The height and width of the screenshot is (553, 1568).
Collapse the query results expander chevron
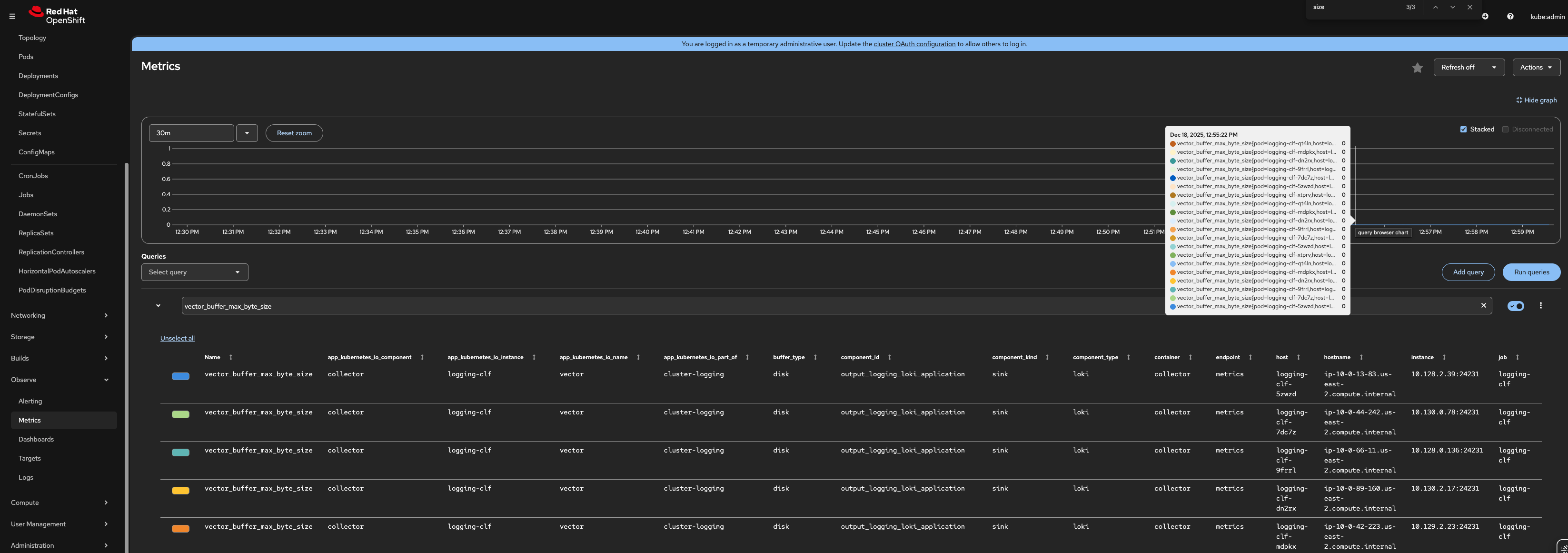158,306
